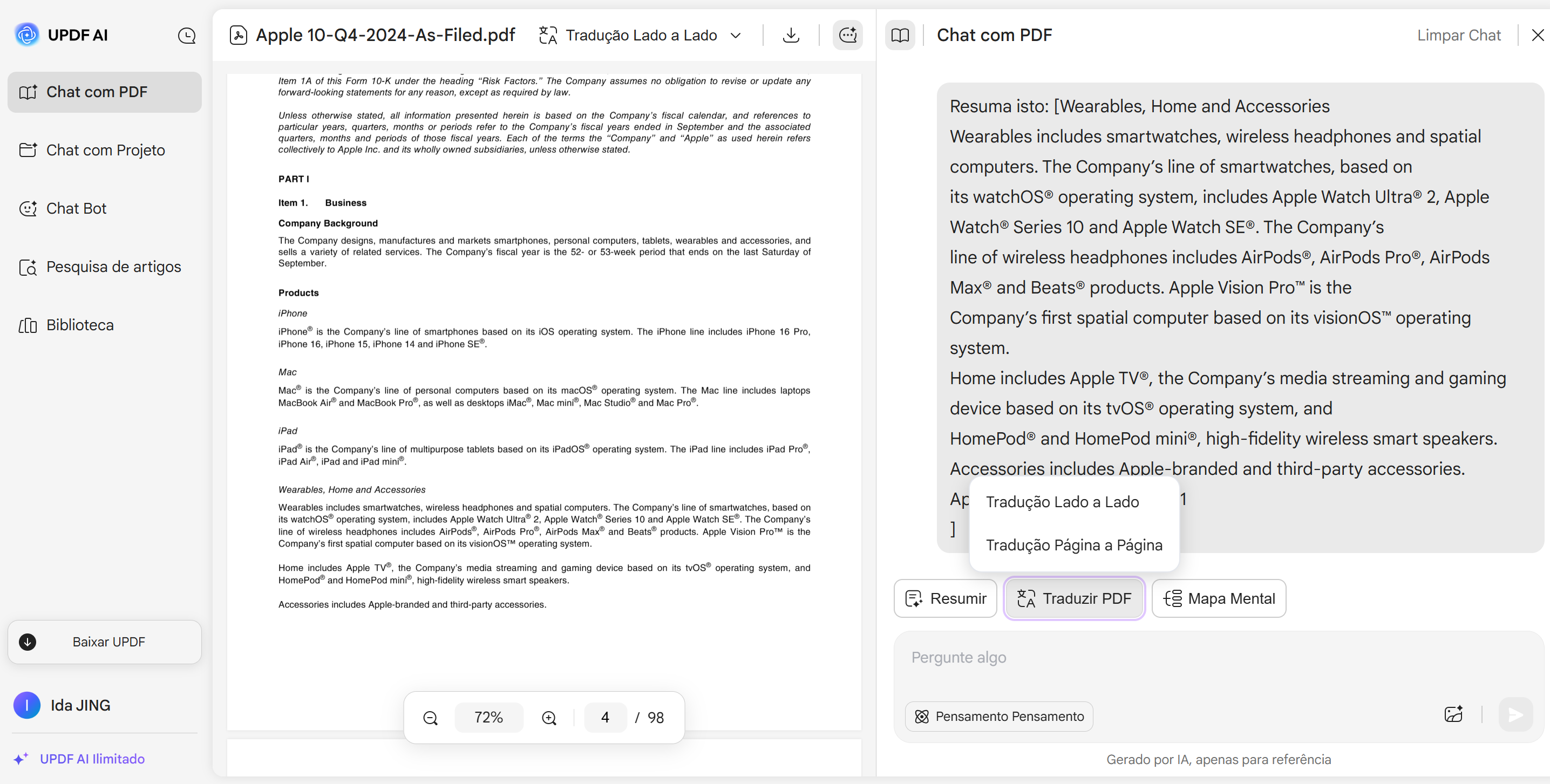Click the dropdown chevron next to Tradução Lado a Lado
The width and height of the screenshot is (1550, 784).
[735, 36]
